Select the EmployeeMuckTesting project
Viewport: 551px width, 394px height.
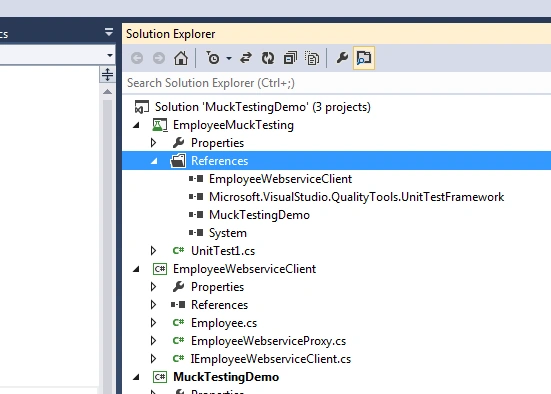[233, 125]
